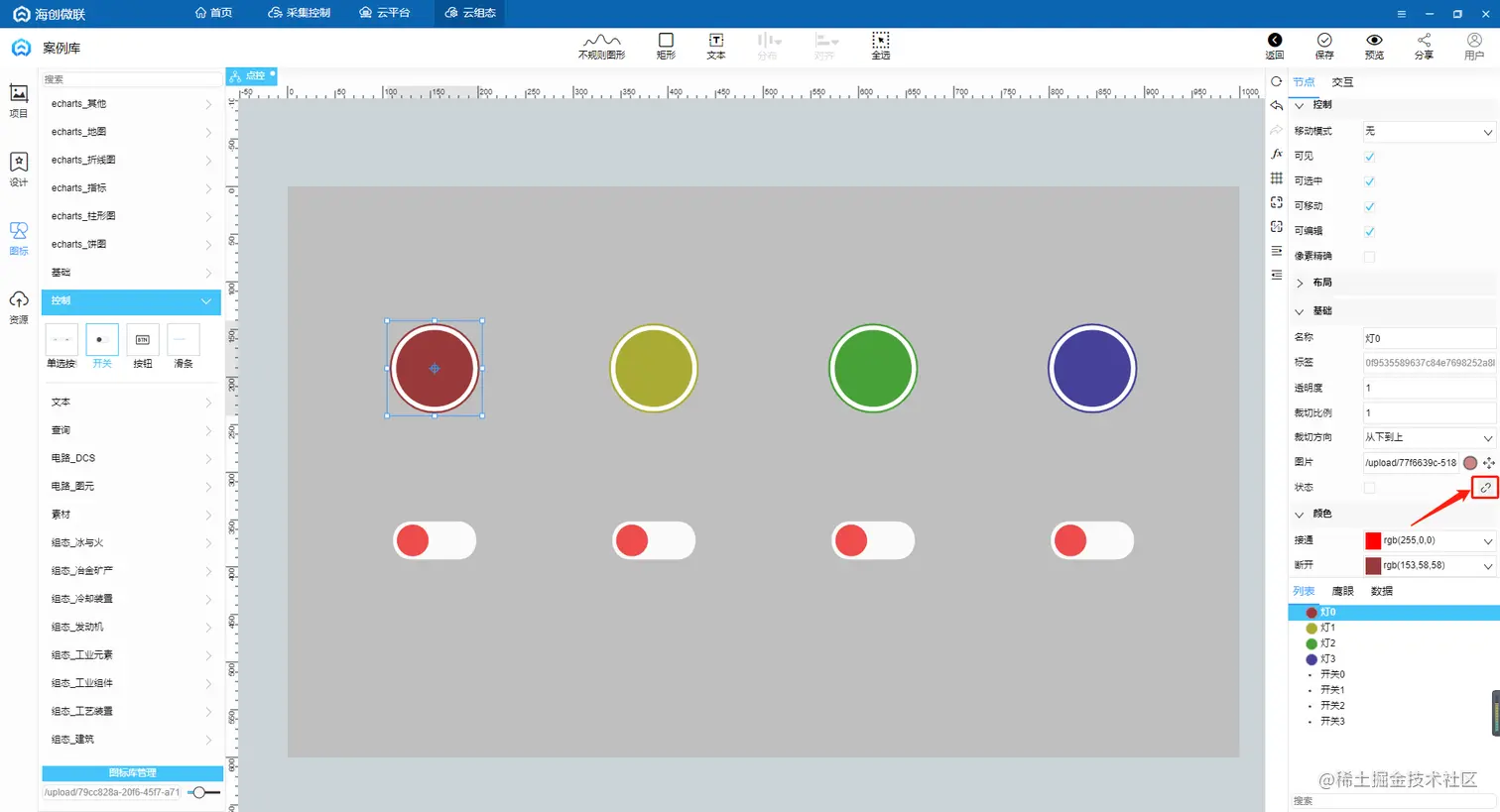This screenshot has height=812, width=1500.
Task: Click the 透明度 input field
Action: pos(1429,388)
